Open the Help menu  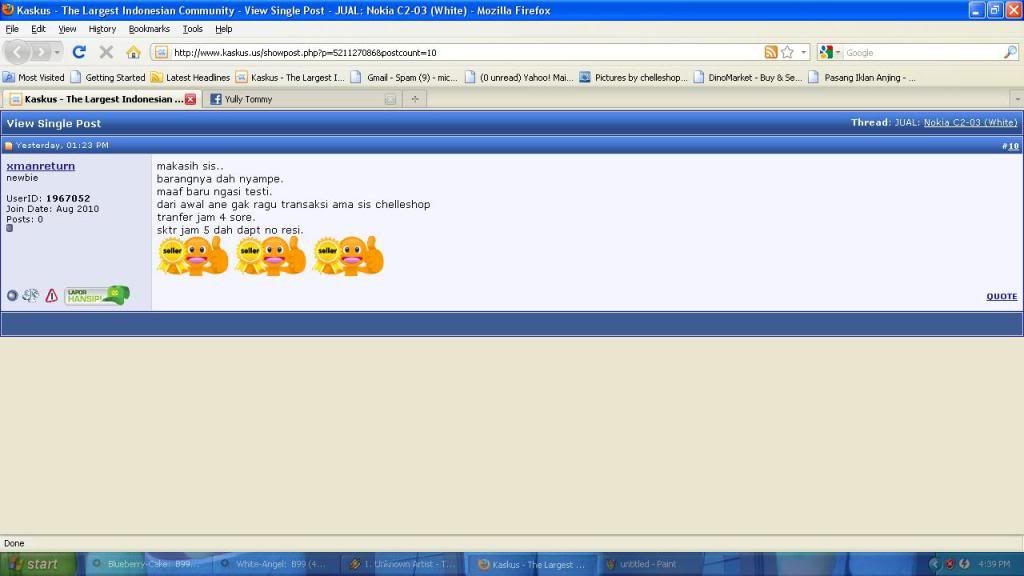tap(224, 29)
